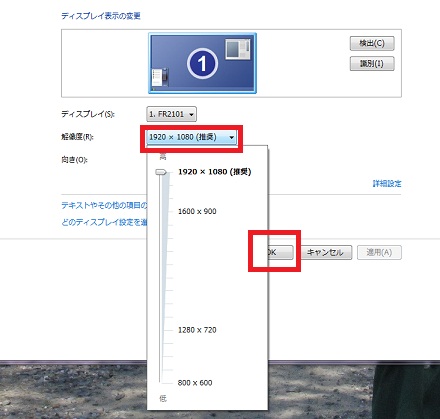
Task: Click the resolution dropdown arrow
Action: point(231,137)
